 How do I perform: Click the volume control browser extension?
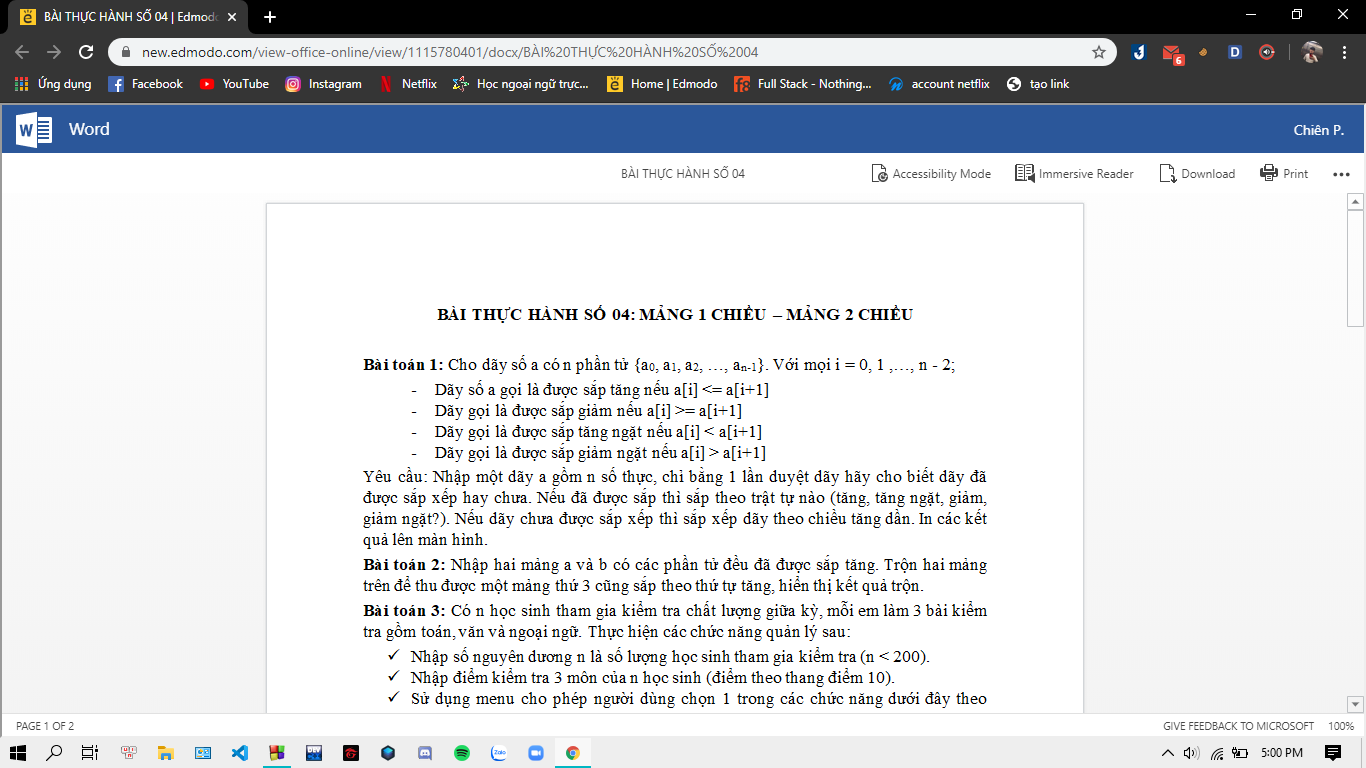click(x=1267, y=52)
